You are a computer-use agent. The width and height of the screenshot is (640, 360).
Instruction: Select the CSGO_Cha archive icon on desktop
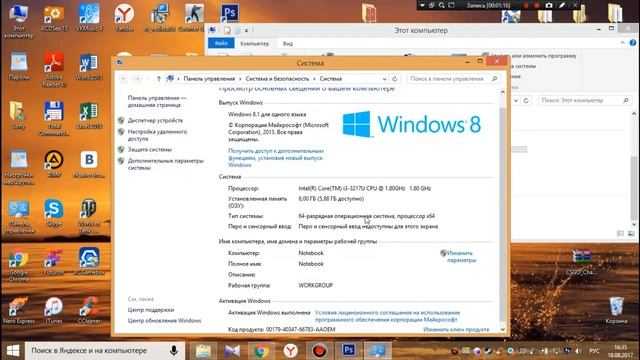pos(581,262)
